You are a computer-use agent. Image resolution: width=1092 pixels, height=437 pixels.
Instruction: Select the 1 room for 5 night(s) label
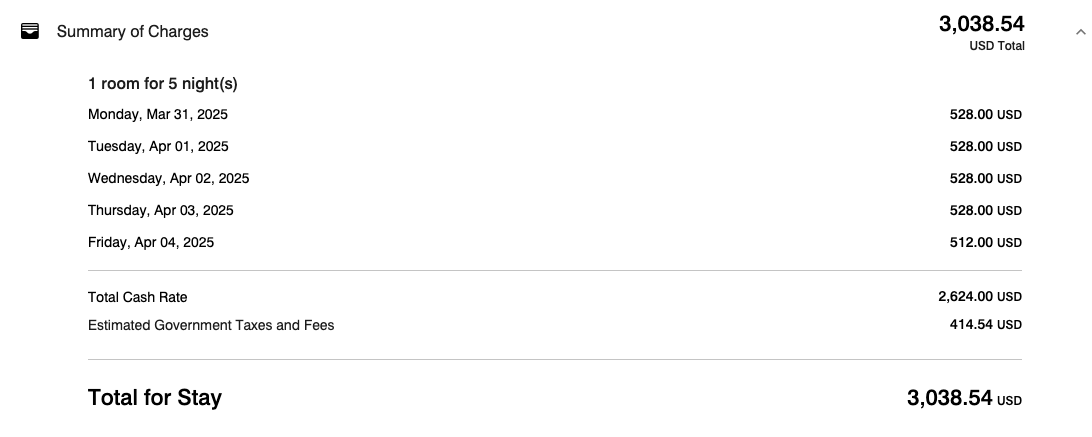click(x=162, y=84)
